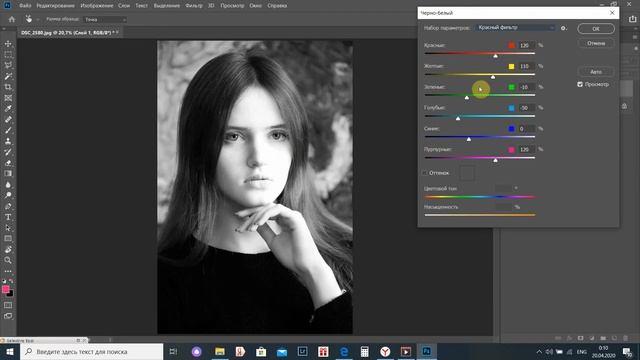
Task: Select the Eyedropper tool
Action: [8, 109]
